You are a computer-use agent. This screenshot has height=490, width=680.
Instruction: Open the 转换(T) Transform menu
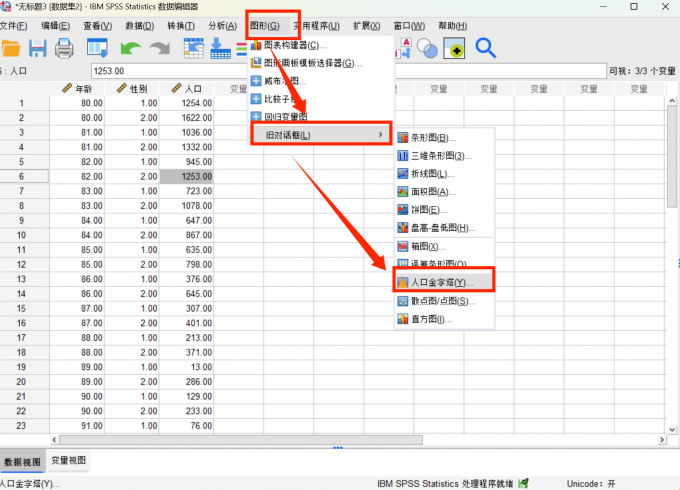(x=181, y=26)
